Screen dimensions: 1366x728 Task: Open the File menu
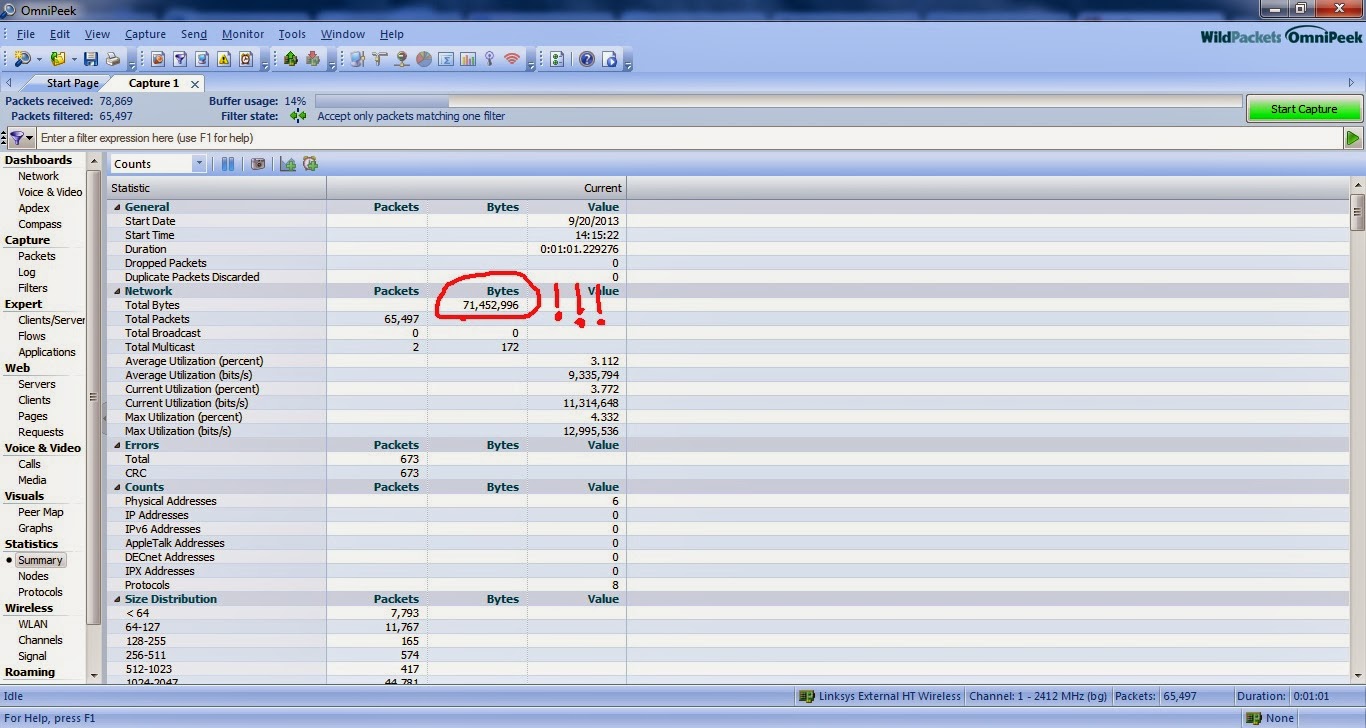tap(26, 34)
